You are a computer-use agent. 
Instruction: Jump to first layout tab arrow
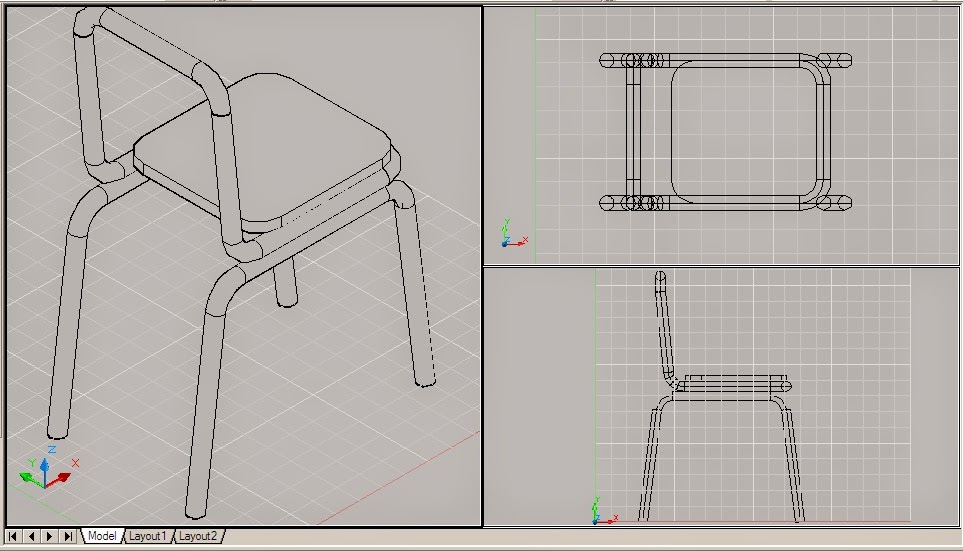tap(12, 536)
